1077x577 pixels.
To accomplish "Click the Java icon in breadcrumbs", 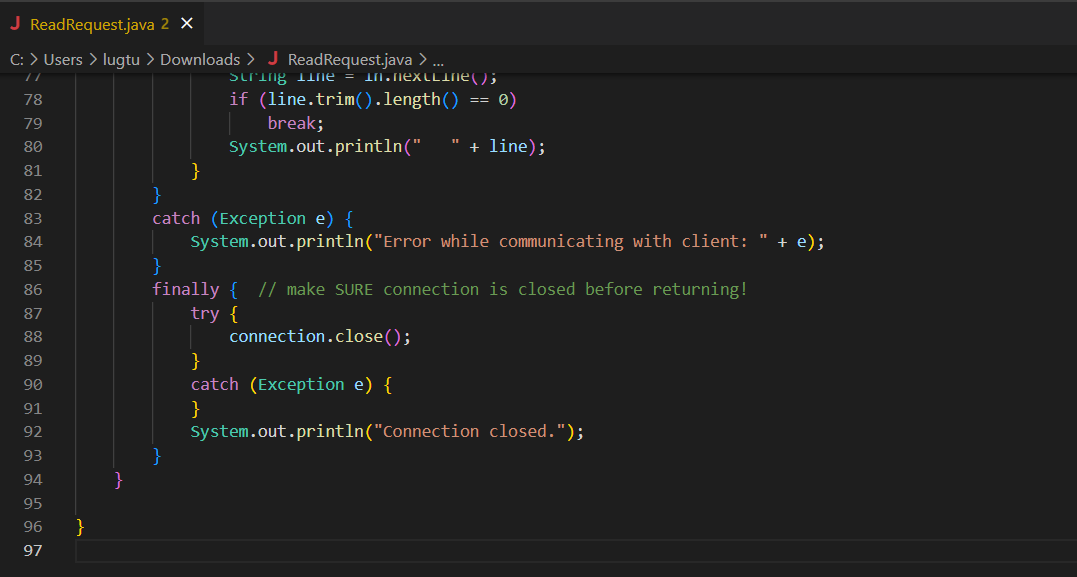I will click(273, 60).
